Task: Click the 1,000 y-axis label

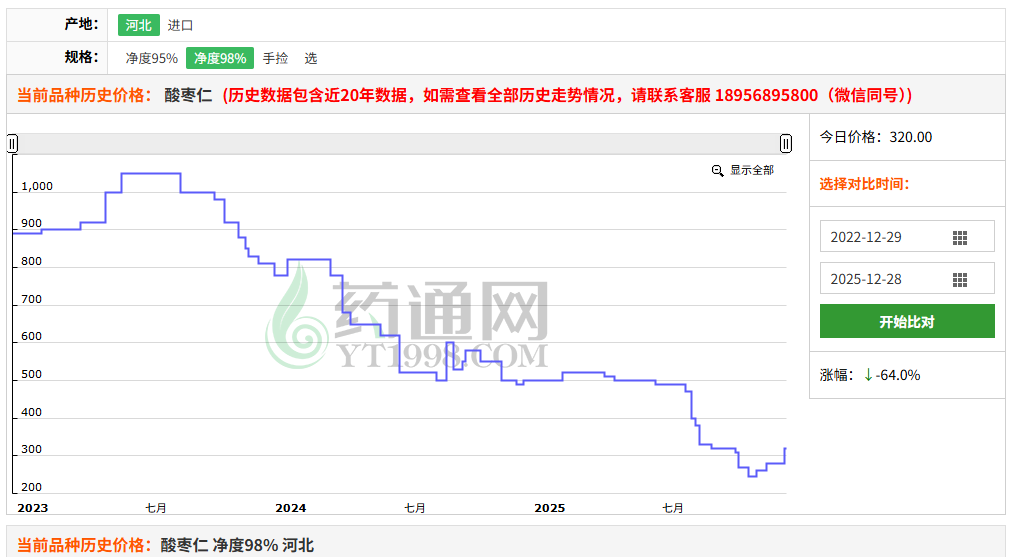Action: click(x=37, y=186)
